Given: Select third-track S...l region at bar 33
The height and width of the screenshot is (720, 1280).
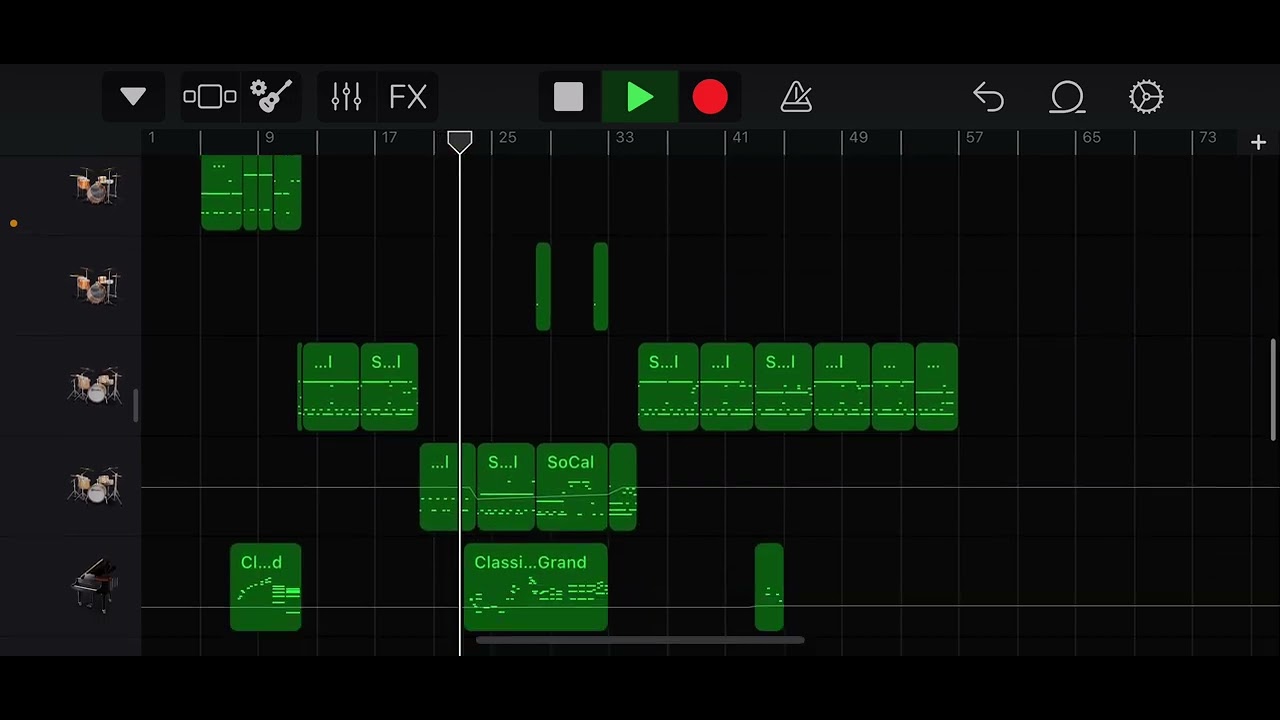Looking at the screenshot, I should point(668,387).
